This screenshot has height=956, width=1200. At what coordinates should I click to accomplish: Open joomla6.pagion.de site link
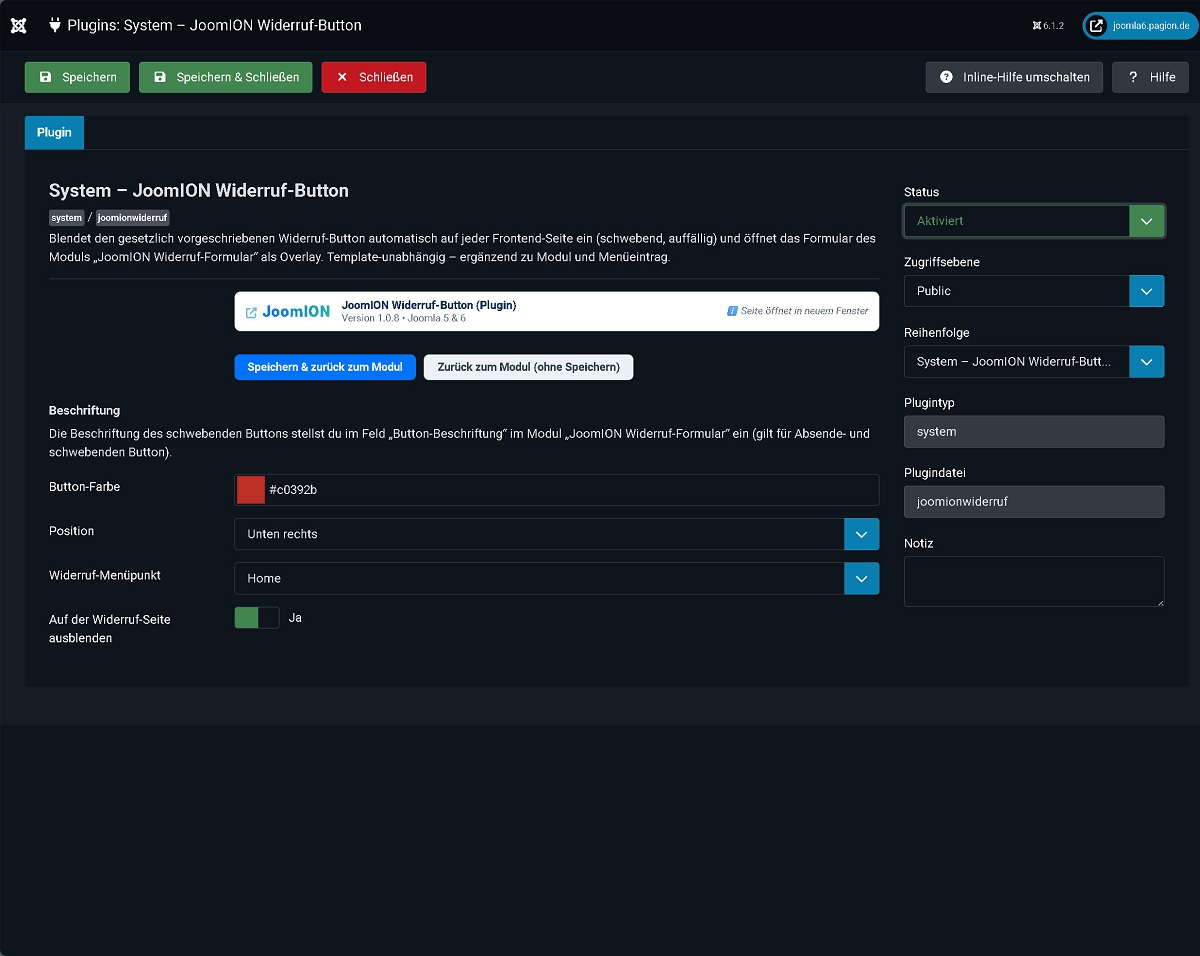[x=1140, y=26]
